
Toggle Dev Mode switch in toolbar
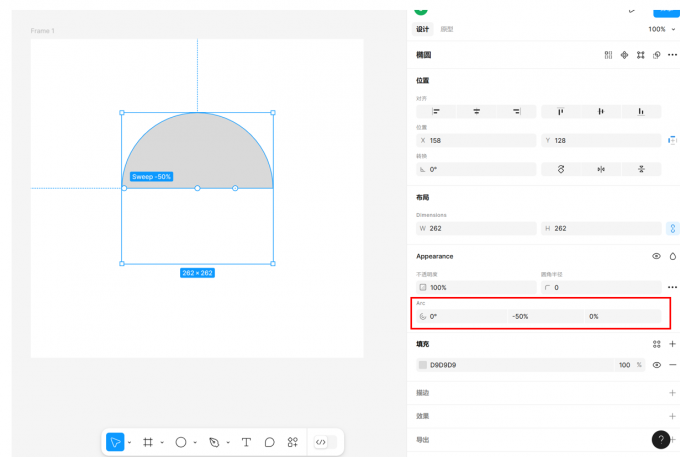pos(325,442)
